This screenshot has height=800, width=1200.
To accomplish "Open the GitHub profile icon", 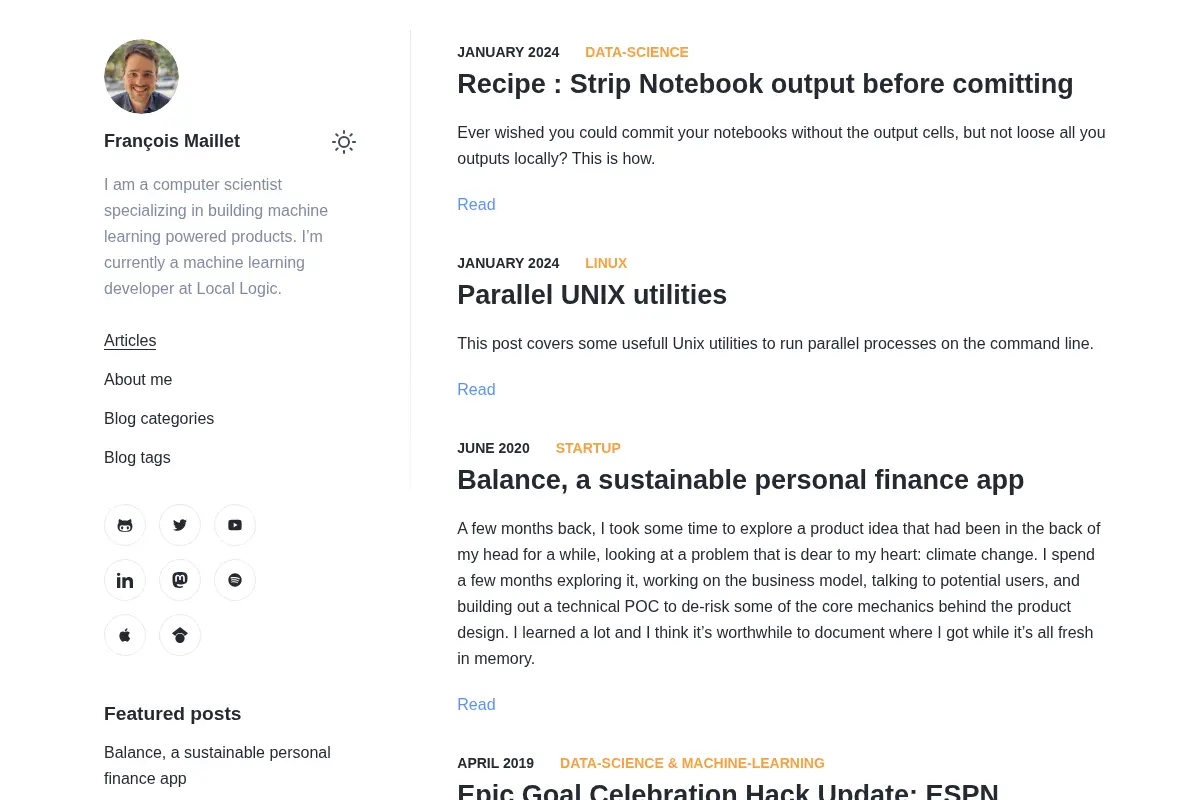I will pos(125,525).
